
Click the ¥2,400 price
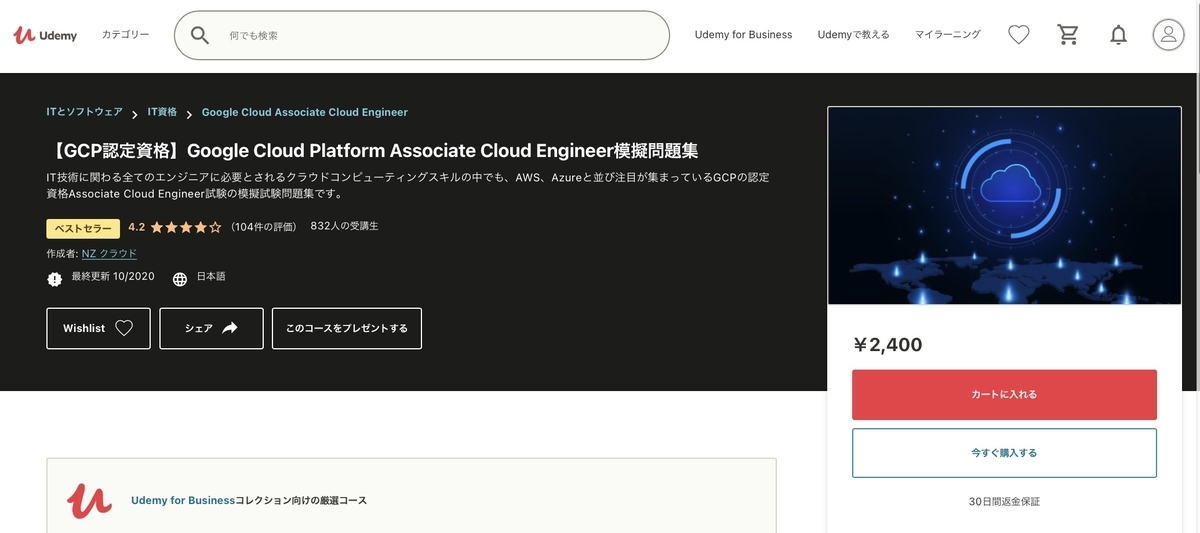(x=888, y=345)
